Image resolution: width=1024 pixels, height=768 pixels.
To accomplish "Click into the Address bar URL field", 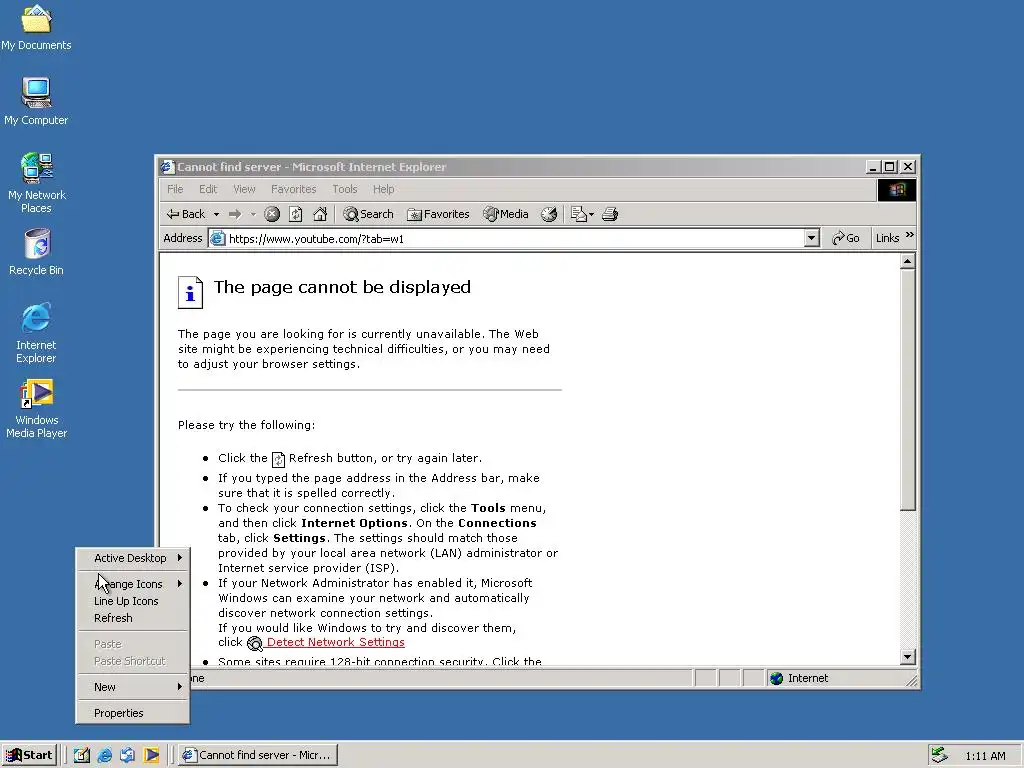I will [516, 239].
